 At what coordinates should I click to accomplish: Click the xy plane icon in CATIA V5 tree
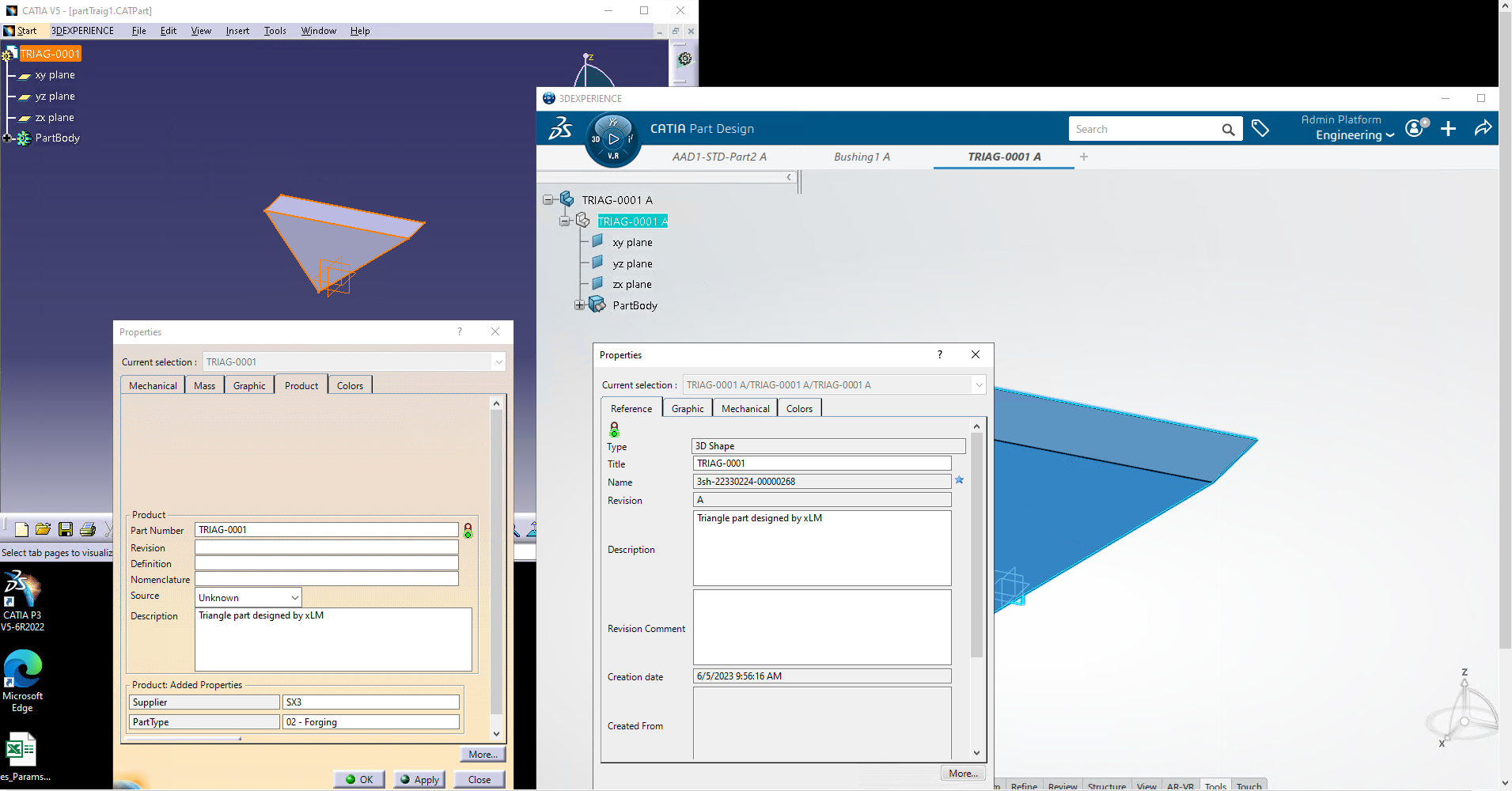[25, 76]
